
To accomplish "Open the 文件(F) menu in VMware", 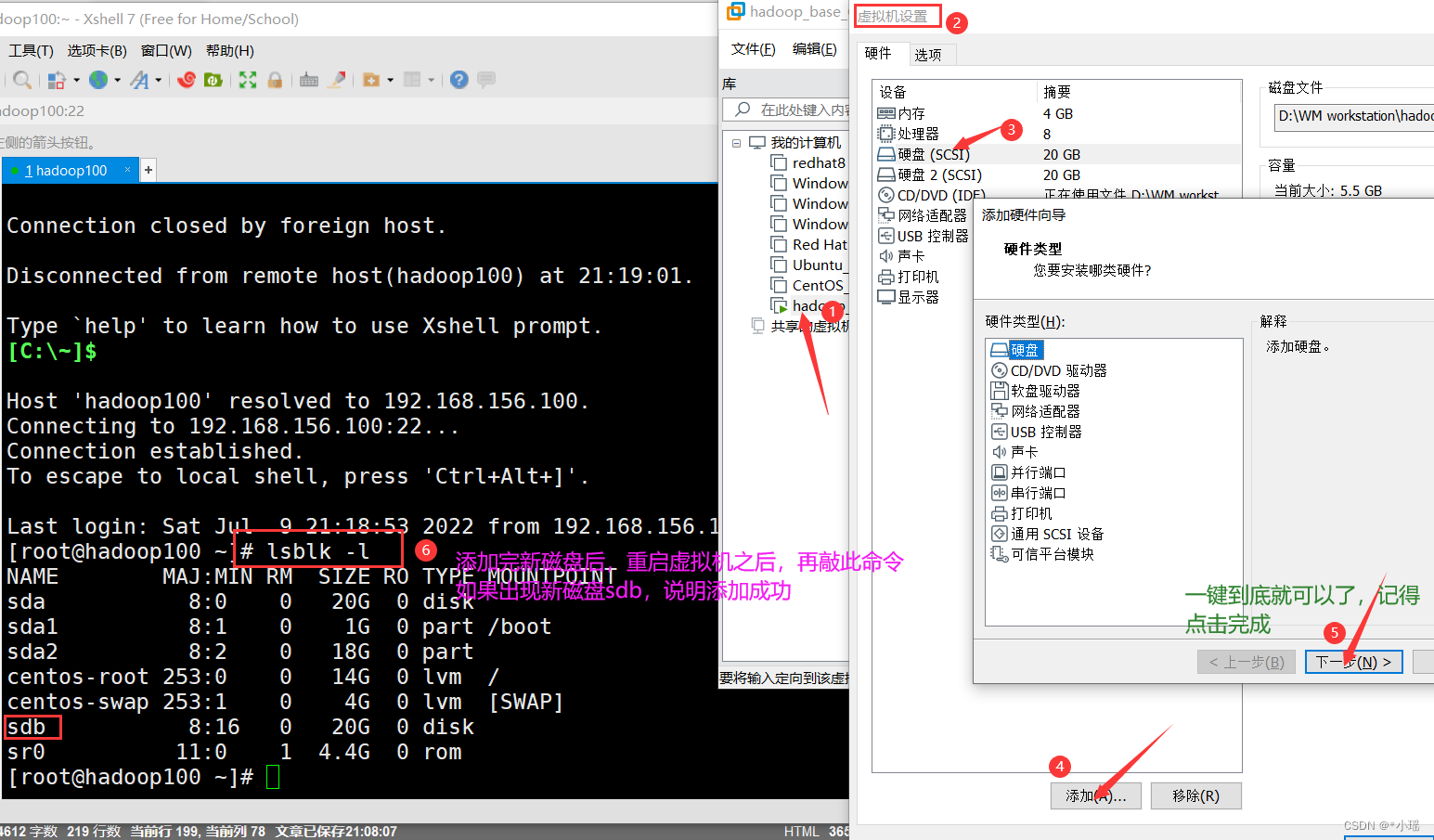I will point(753,49).
